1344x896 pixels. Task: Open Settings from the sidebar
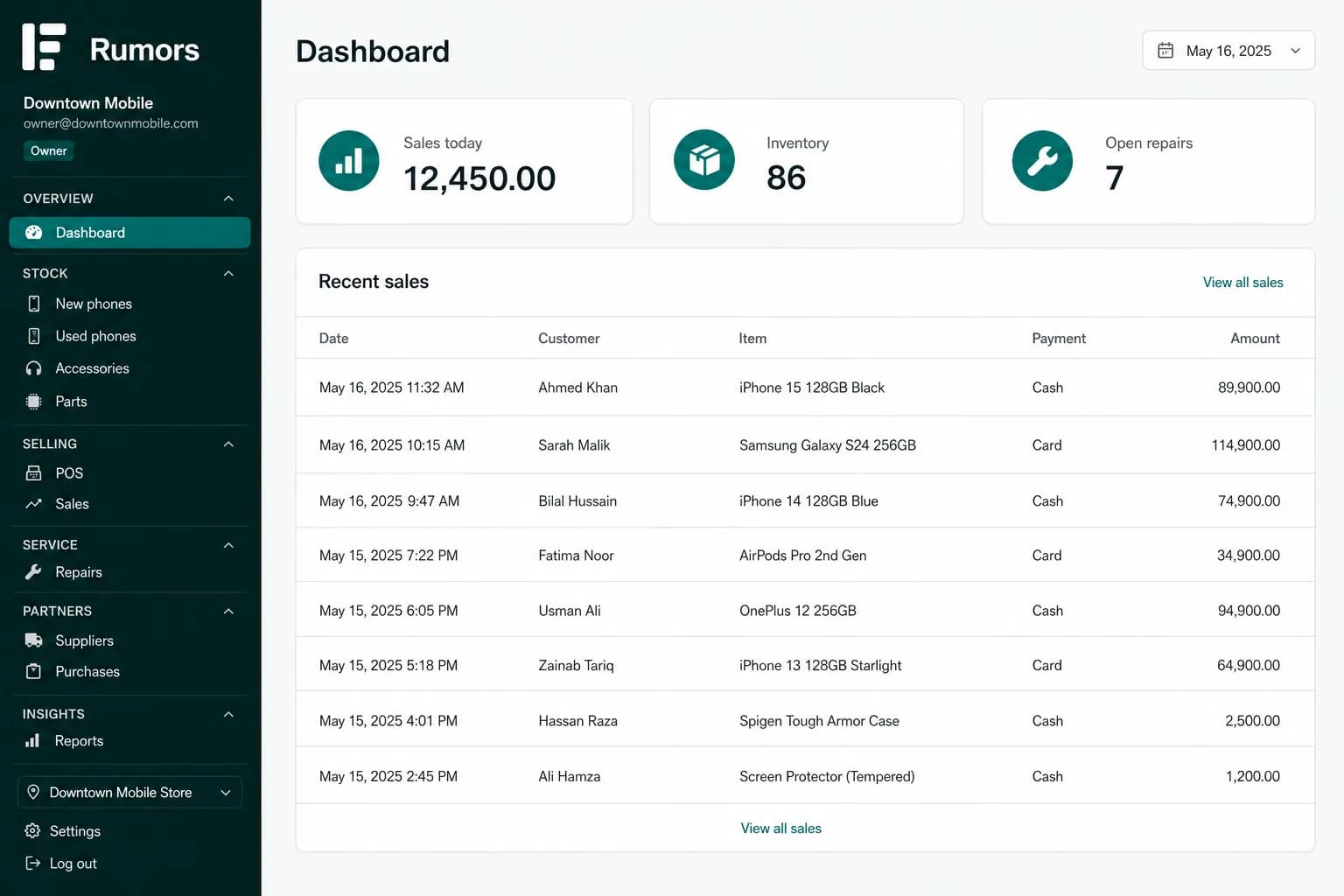74,831
